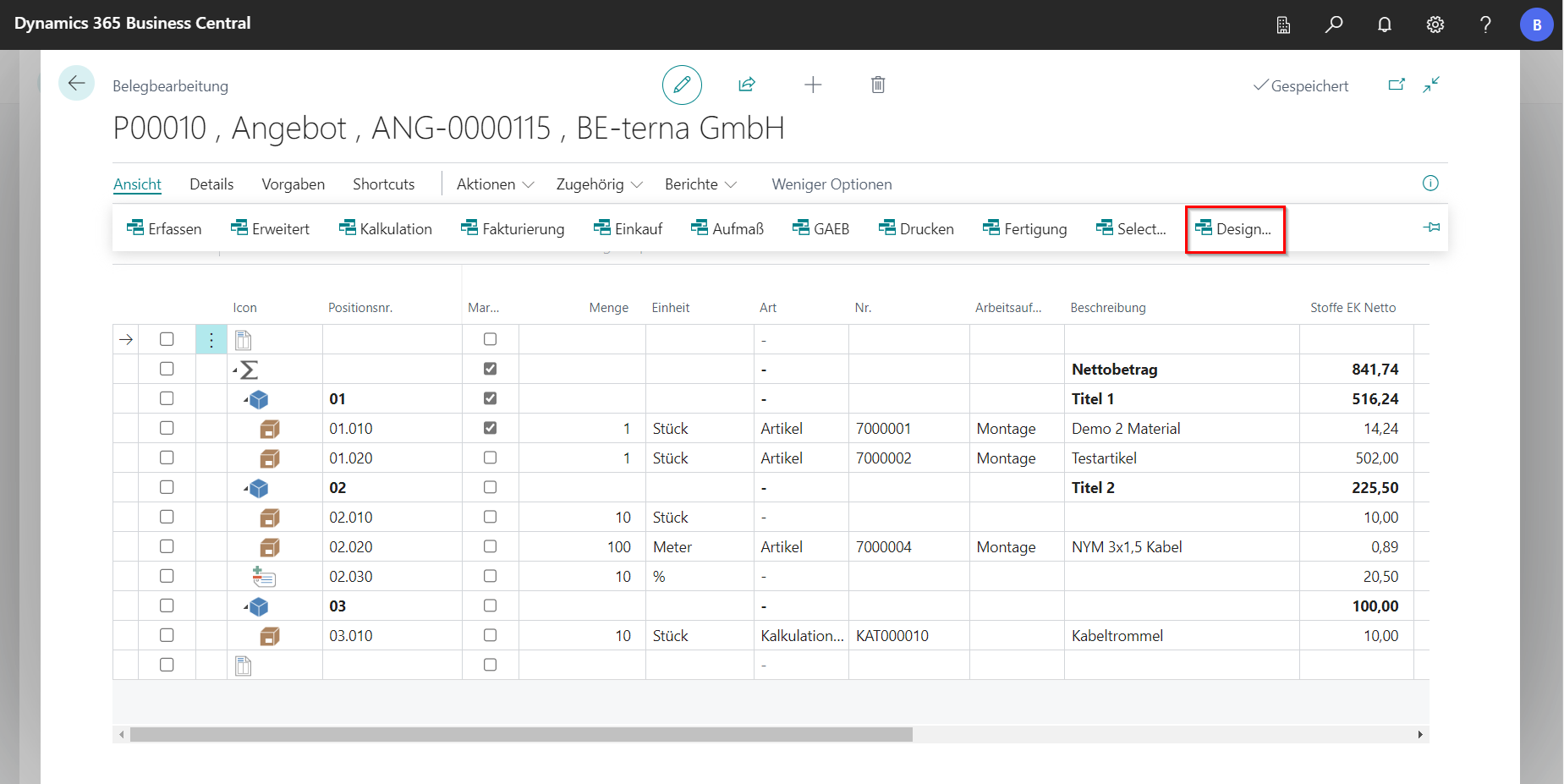Click Weniger Optionen link
Screen dimensions: 1564x784
831,184
